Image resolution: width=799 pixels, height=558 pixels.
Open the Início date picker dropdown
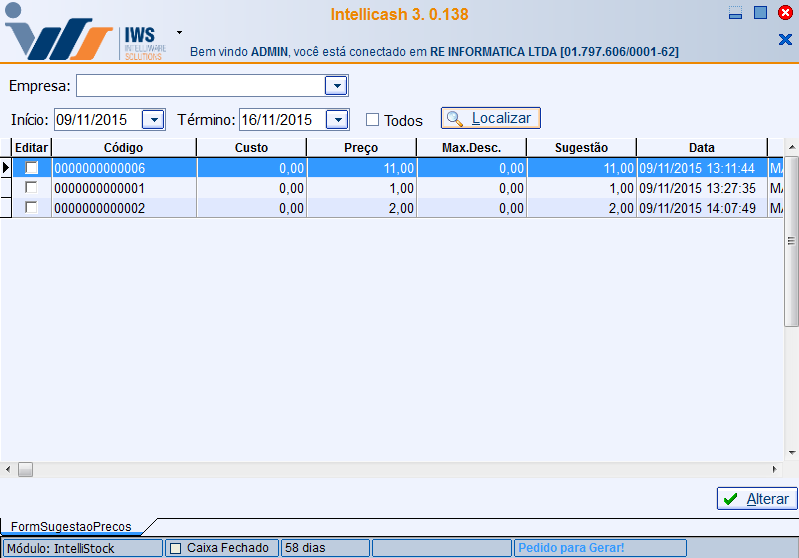[x=153, y=120]
